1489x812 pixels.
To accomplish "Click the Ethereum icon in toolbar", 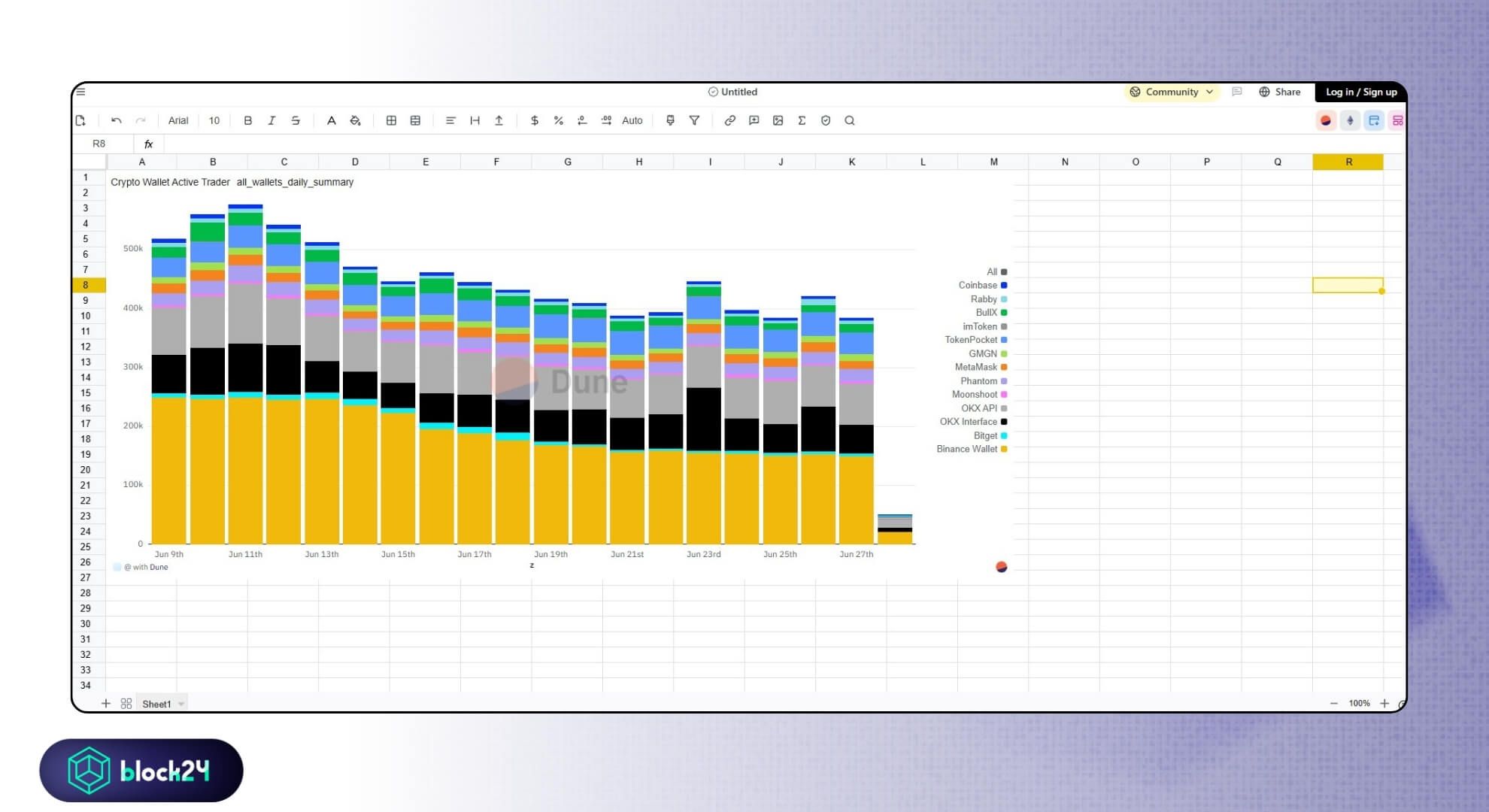I will pos(1350,120).
